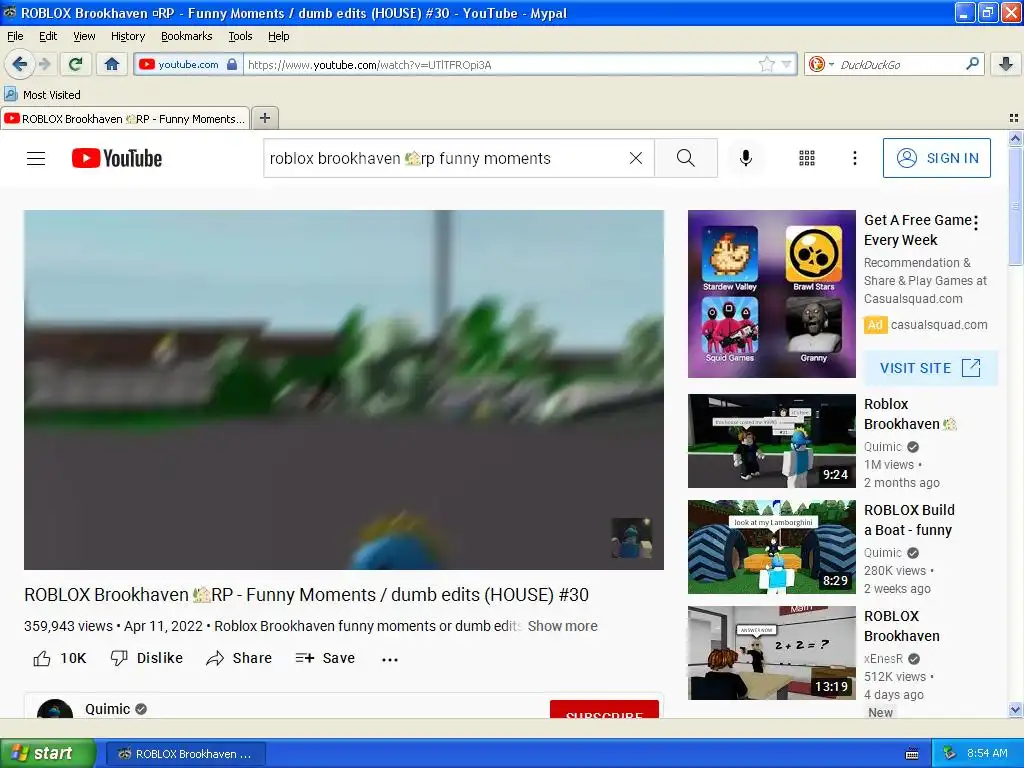Reload the current page
This screenshot has width=1024, height=768.
click(75, 64)
